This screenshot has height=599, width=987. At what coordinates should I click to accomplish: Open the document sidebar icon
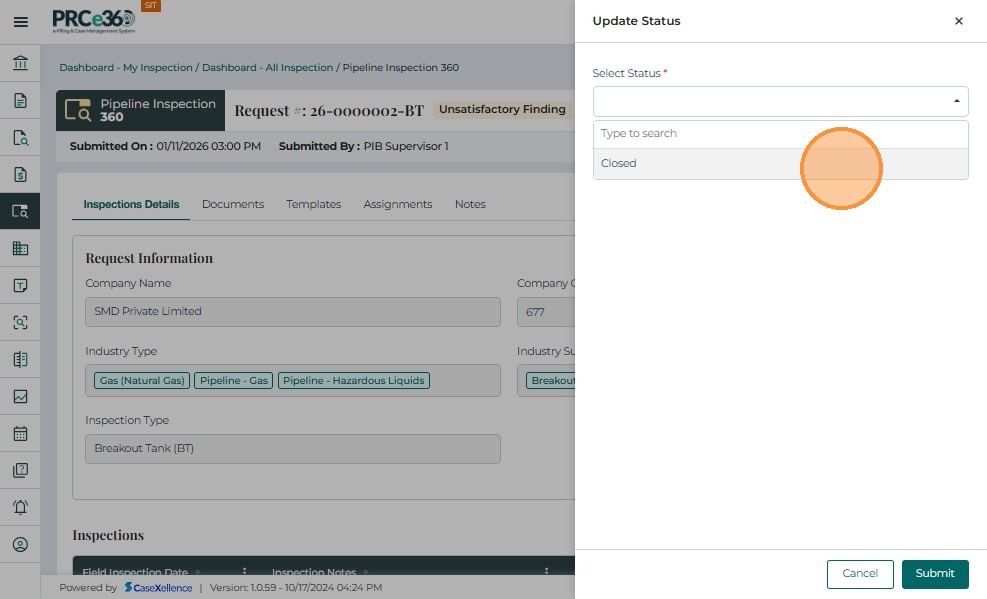20,100
